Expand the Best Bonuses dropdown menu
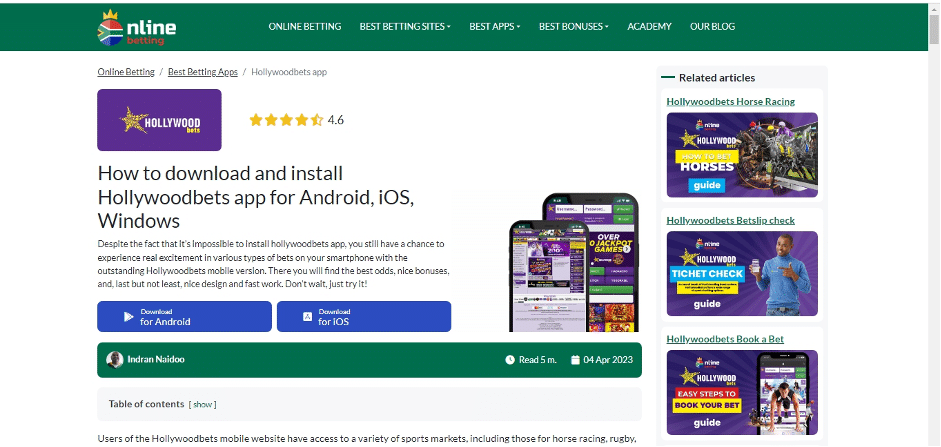Screen dimensions: 941x447 (574, 26)
